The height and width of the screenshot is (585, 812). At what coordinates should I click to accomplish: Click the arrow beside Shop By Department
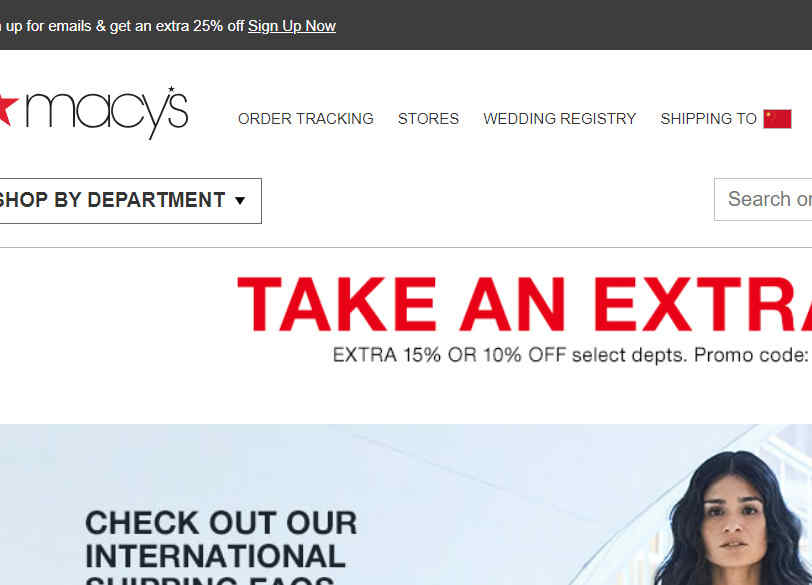240,201
